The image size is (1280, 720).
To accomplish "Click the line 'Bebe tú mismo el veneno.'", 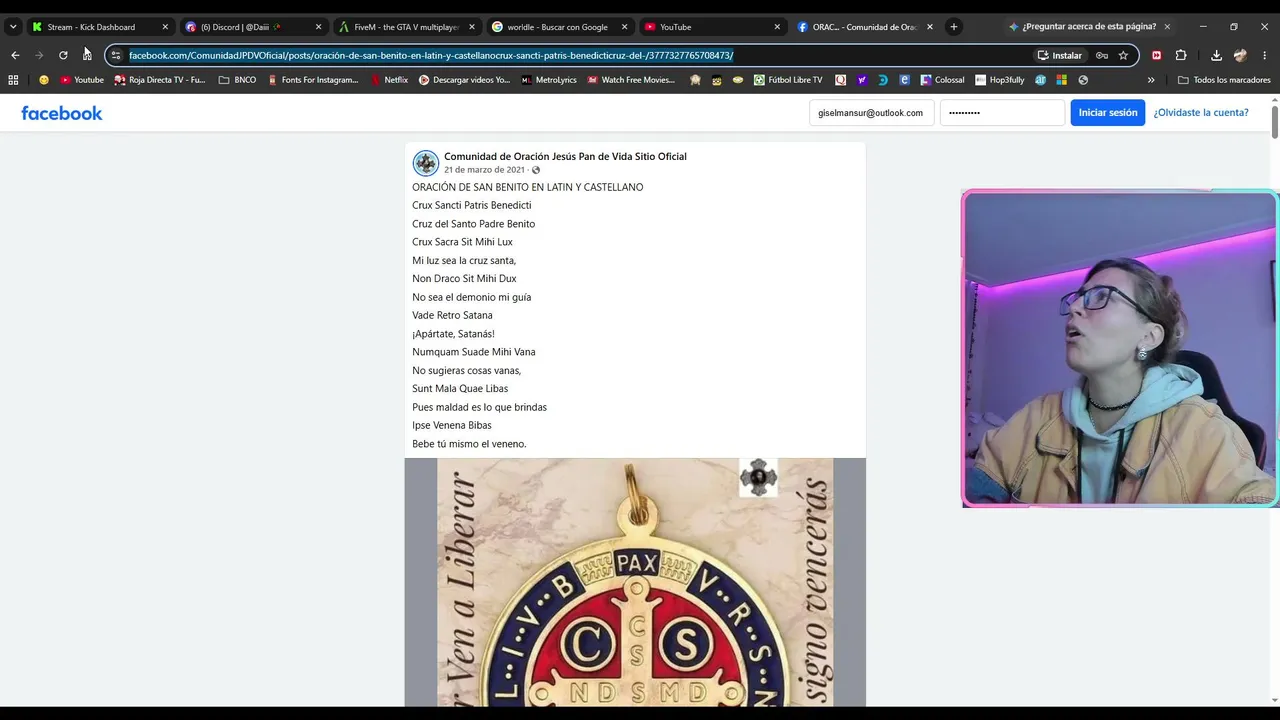I will click(x=469, y=444).
